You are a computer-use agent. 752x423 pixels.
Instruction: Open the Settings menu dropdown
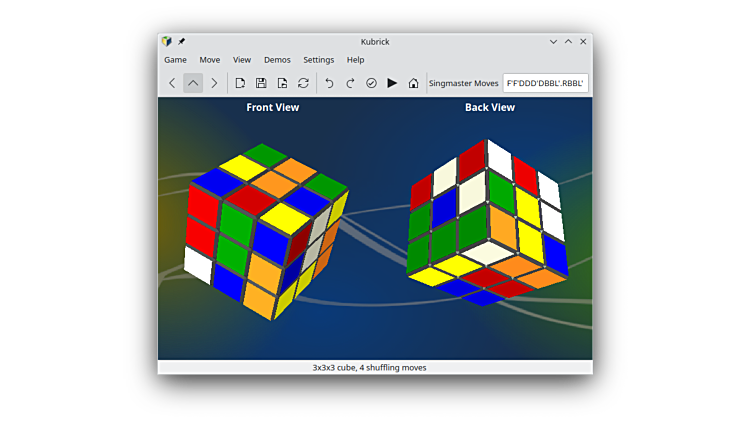pos(319,60)
